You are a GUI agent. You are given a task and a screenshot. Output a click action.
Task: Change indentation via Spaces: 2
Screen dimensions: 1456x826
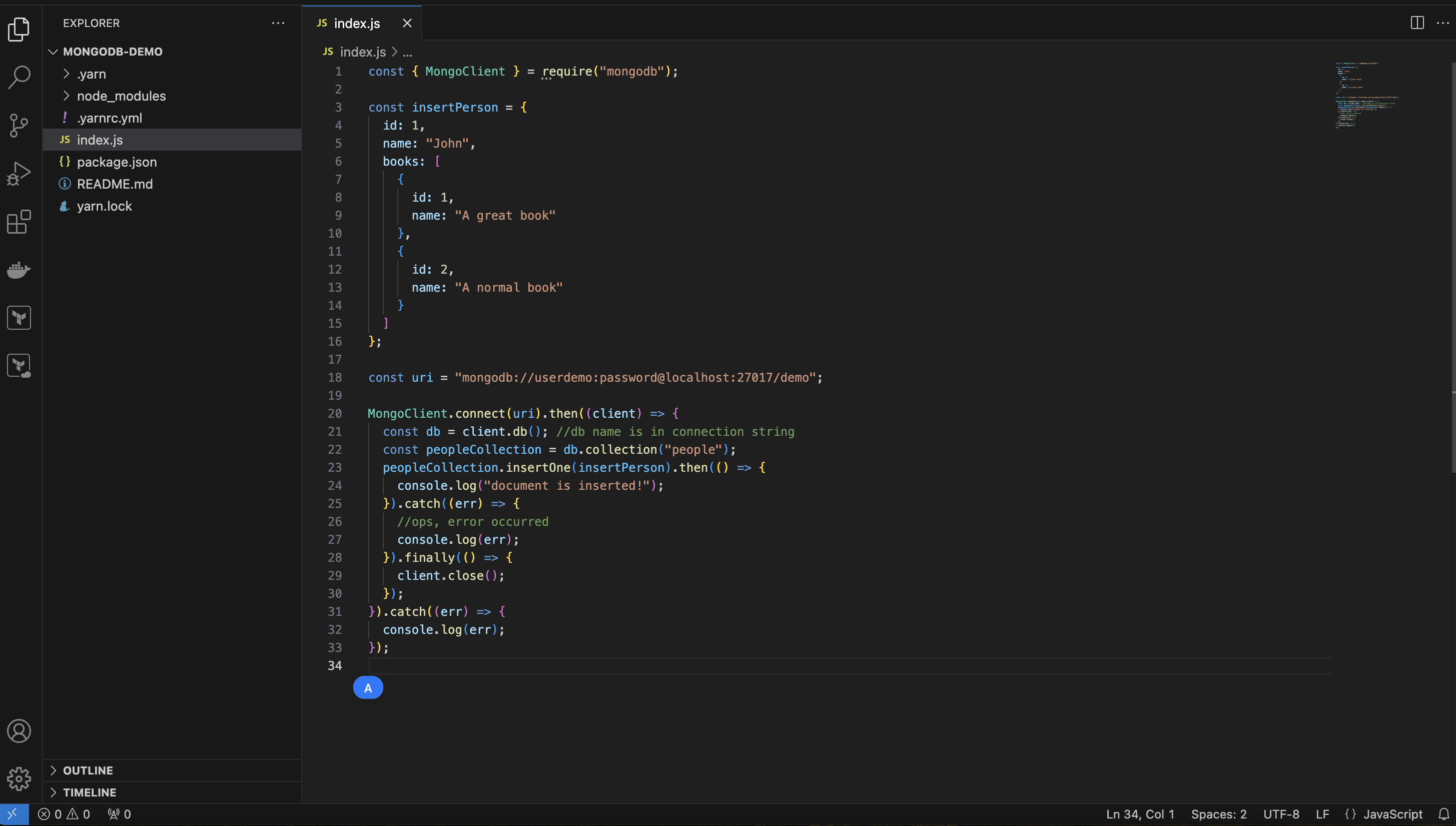point(1218,814)
